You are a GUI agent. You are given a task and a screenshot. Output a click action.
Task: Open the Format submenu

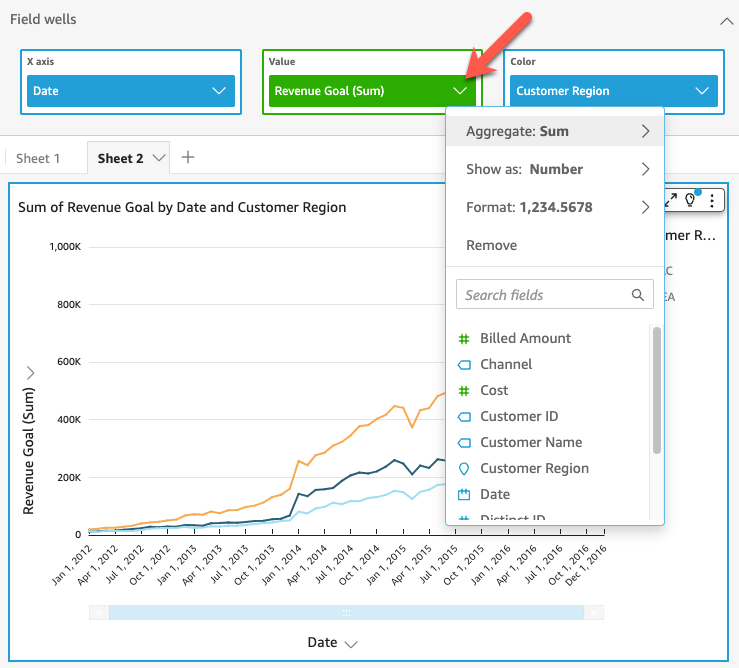click(x=556, y=207)
